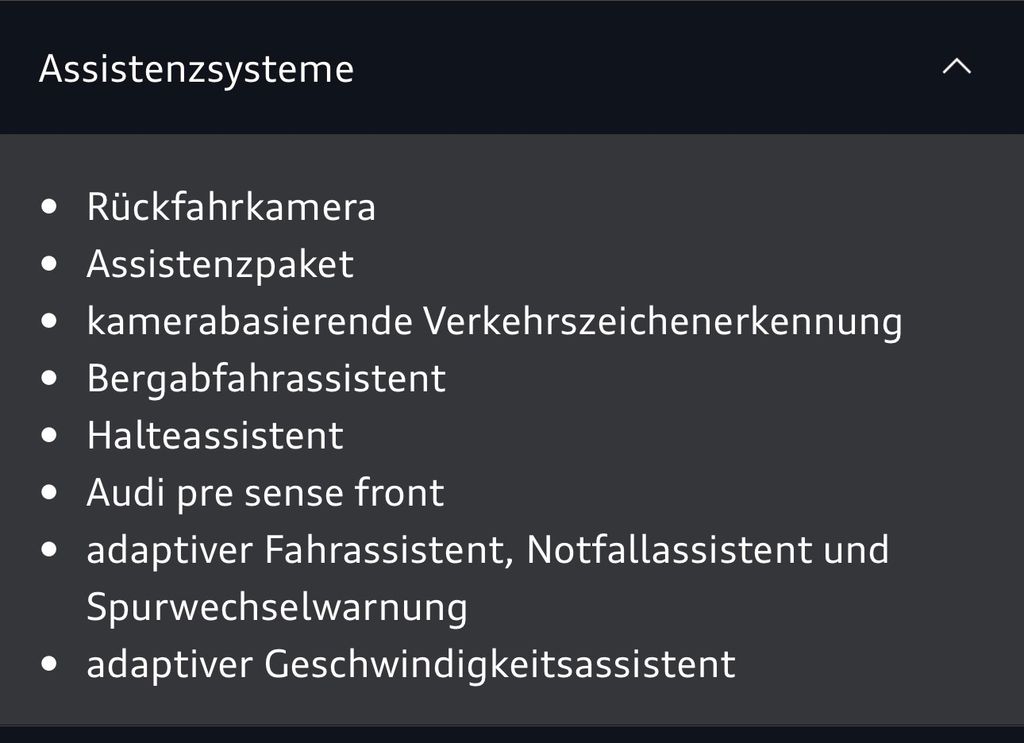Select adaptiver Geschwindigkeitsassistent entry

pos(411,664)
